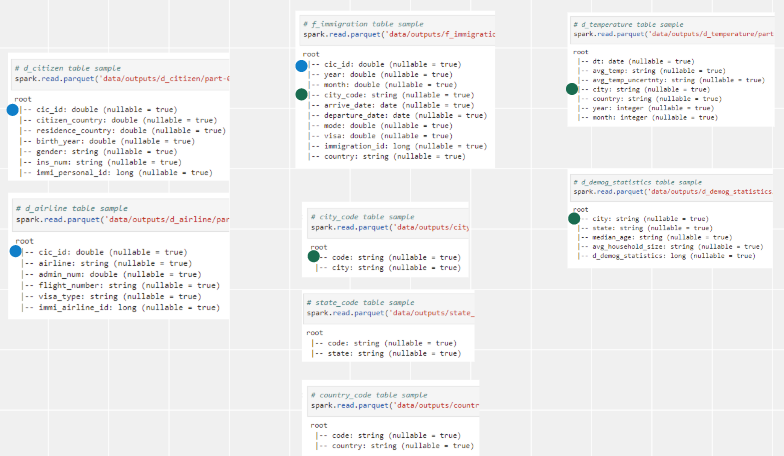
Task: Select the 'mode: double' row
Action: click(380, 126)
